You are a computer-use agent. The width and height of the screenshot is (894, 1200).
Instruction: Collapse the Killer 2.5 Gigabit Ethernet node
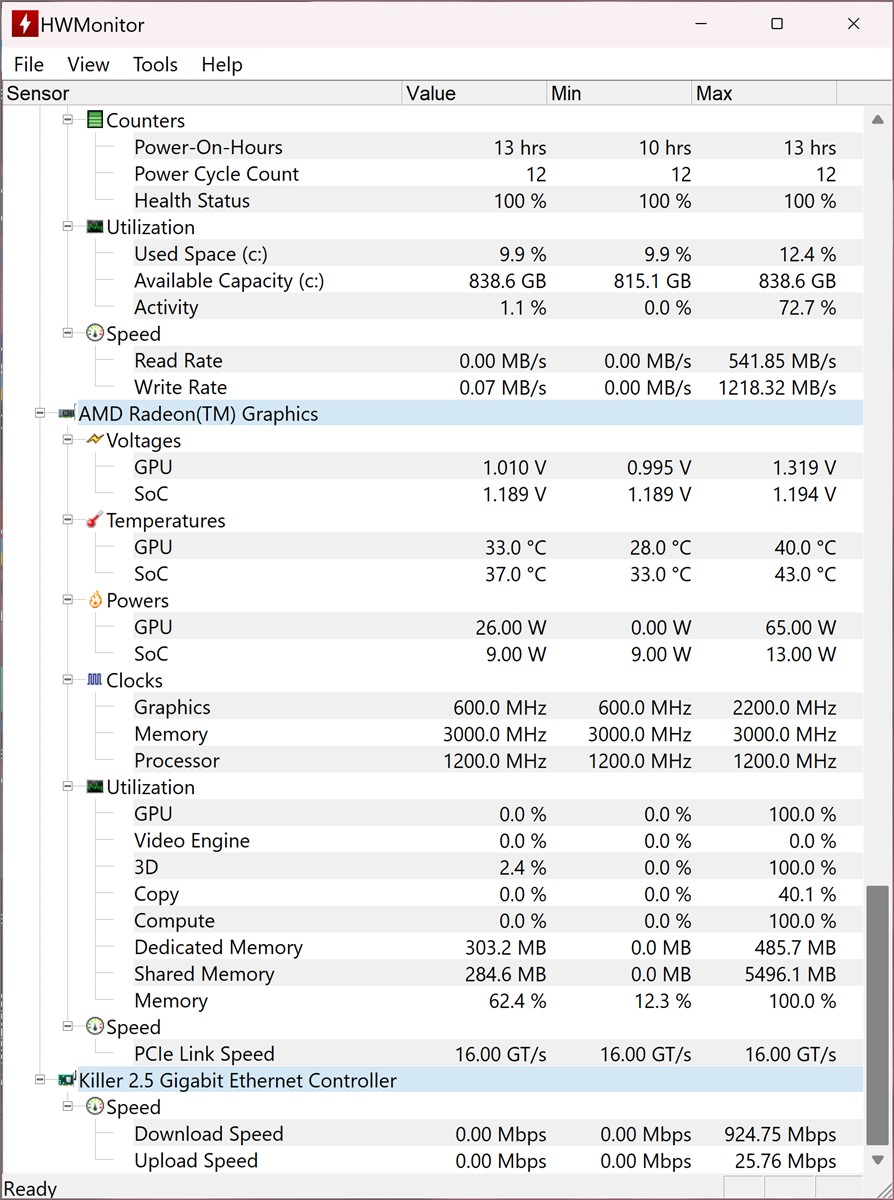[x=40, y=1080]
